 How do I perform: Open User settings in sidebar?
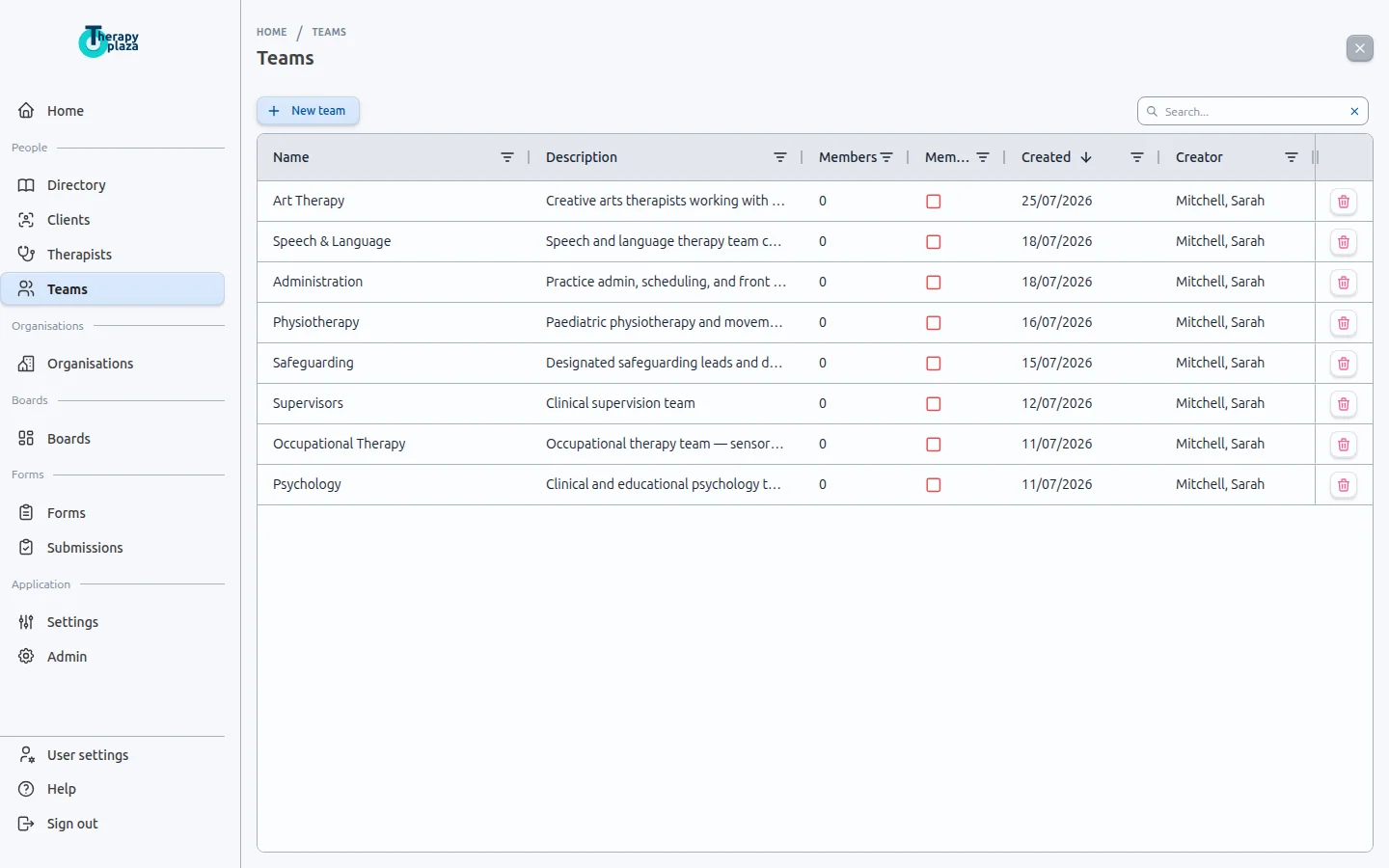(x=113, y=755)
